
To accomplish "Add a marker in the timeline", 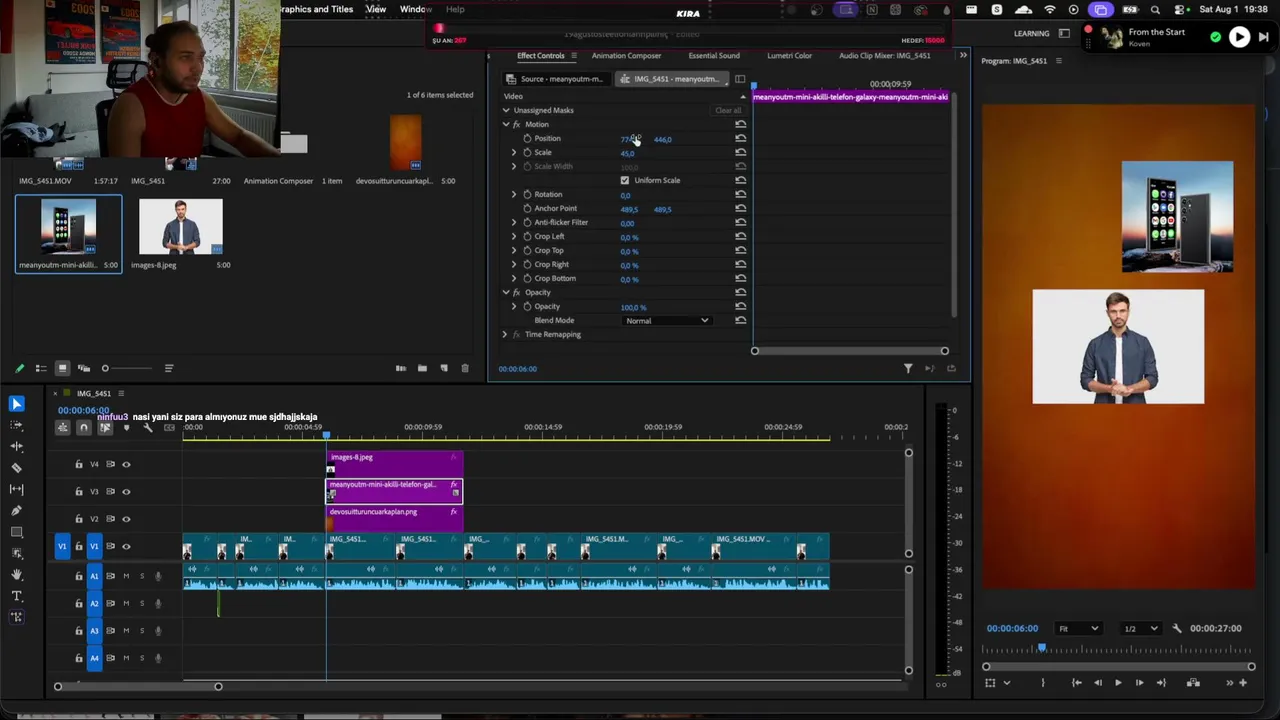I will [126, 428].
